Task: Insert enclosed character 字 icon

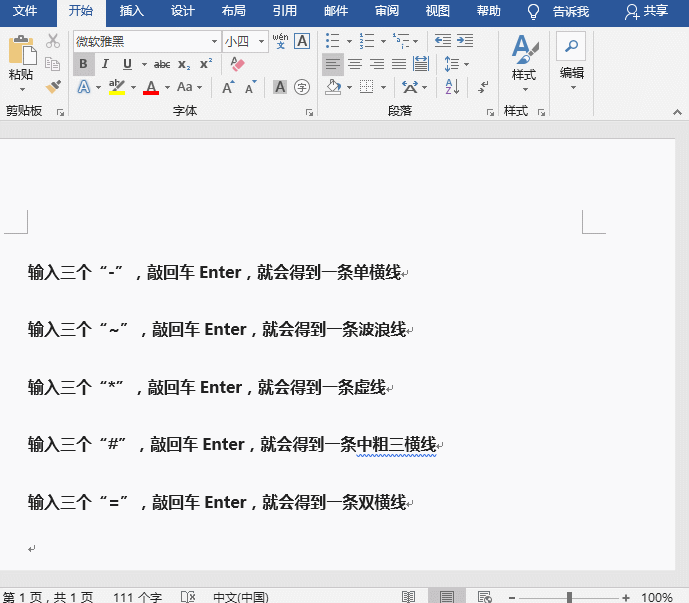Action: point(301,87)
